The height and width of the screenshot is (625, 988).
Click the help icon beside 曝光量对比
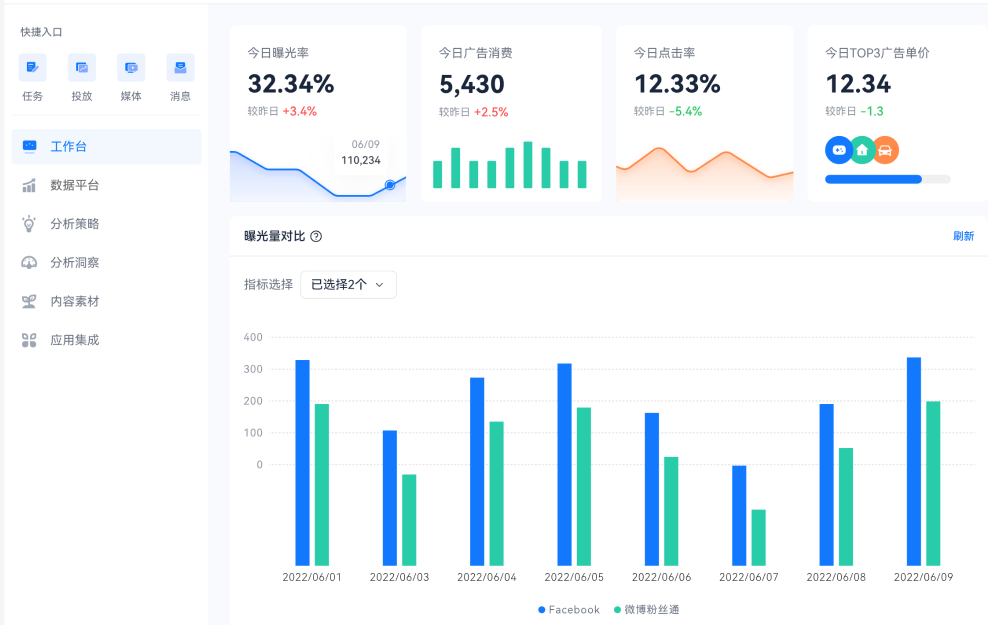point(316,237)
